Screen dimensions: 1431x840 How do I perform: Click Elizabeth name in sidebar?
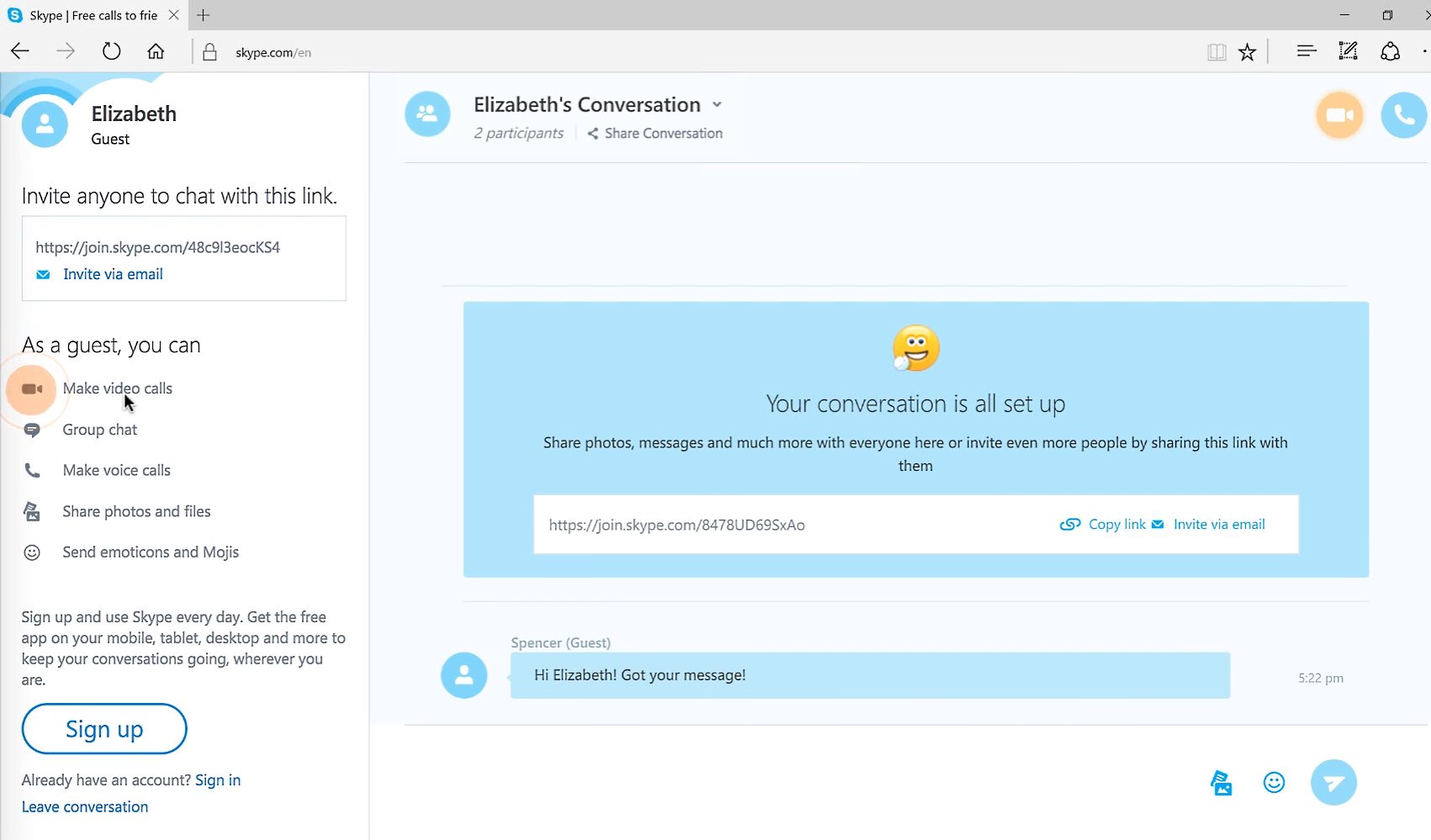point(134,114)
